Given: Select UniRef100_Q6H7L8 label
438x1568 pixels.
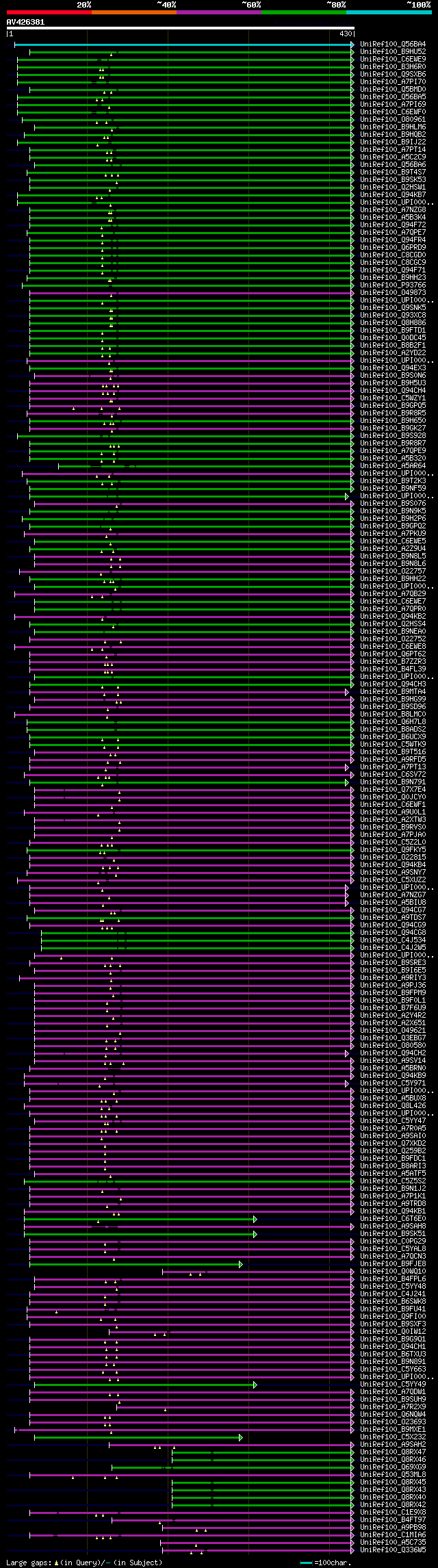Looking at the screenshot, I should (393, 722).
